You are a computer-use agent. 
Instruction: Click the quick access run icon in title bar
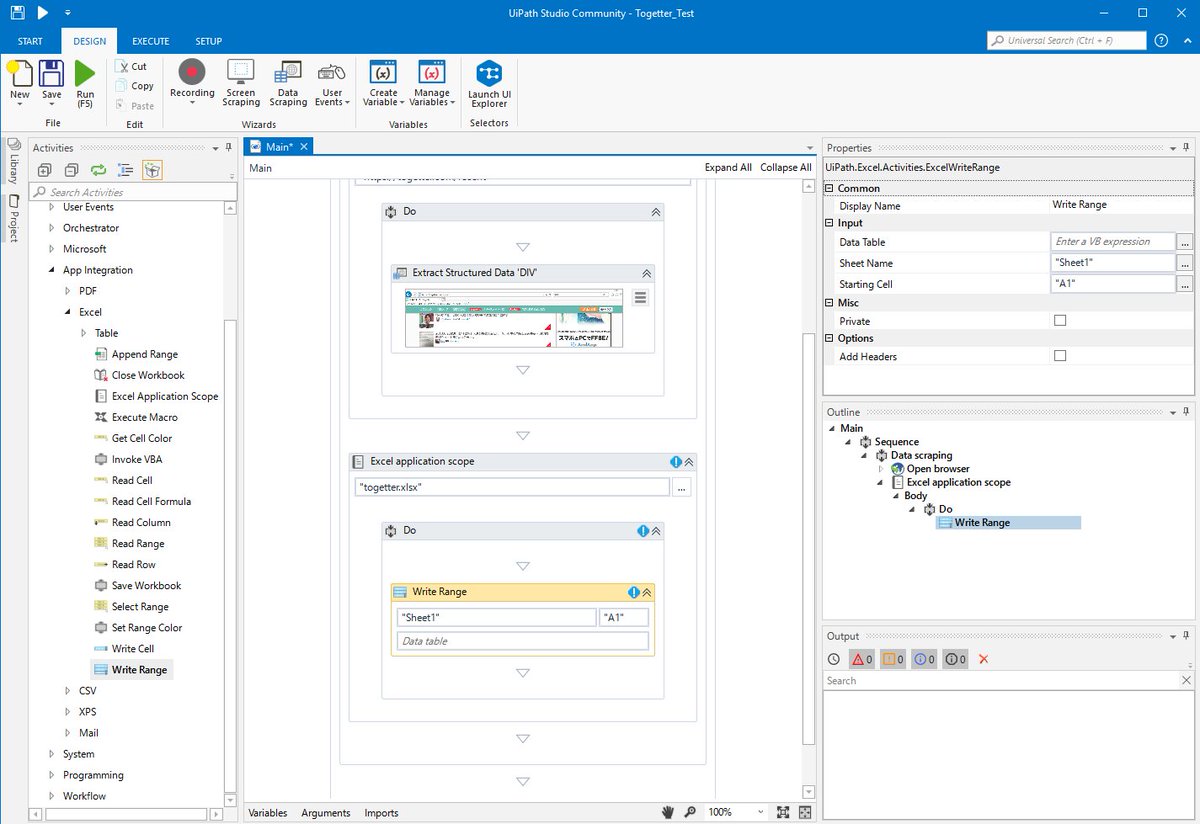click(x=42, y=13)
